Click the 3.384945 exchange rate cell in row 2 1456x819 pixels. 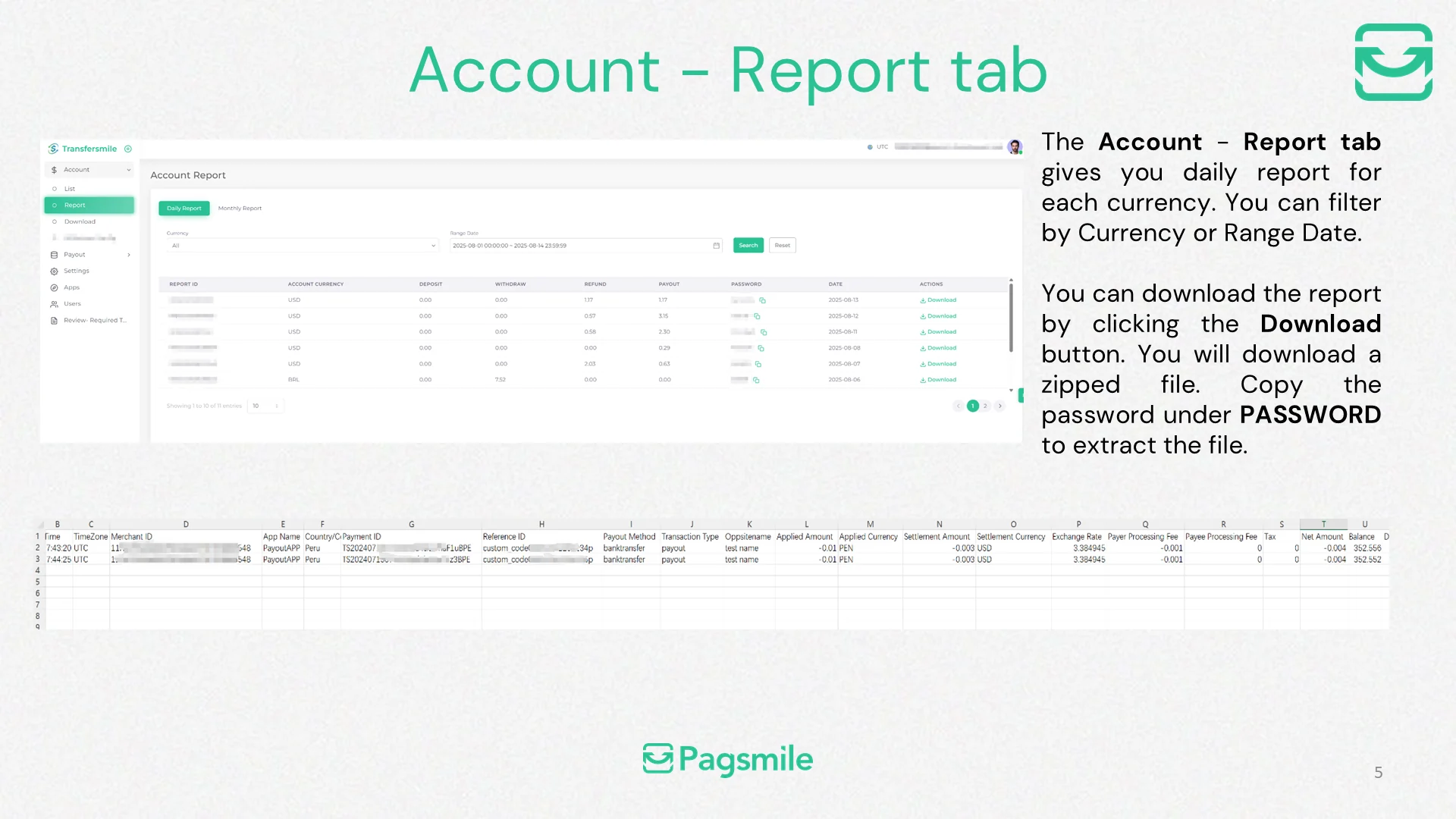[1089, 548]
